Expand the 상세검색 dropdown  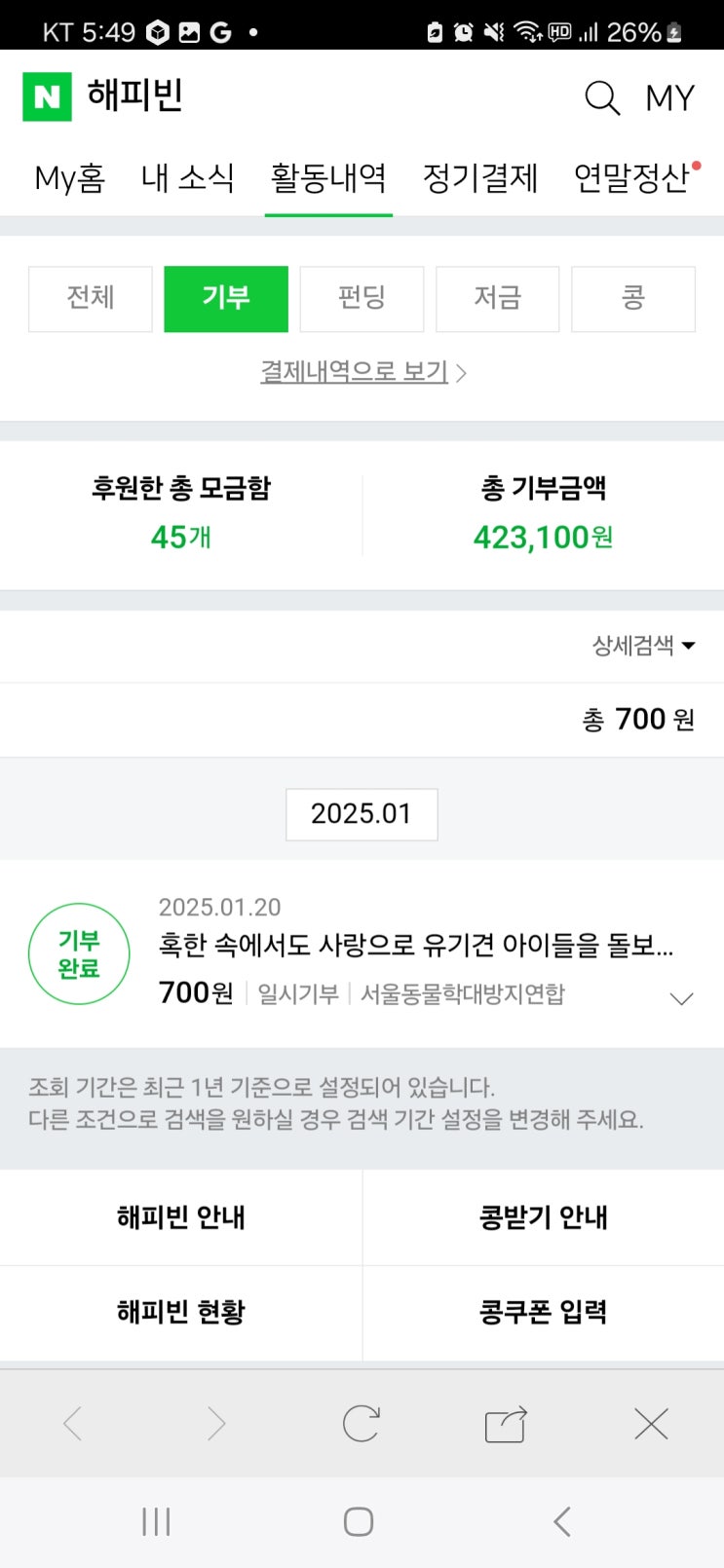643,646
